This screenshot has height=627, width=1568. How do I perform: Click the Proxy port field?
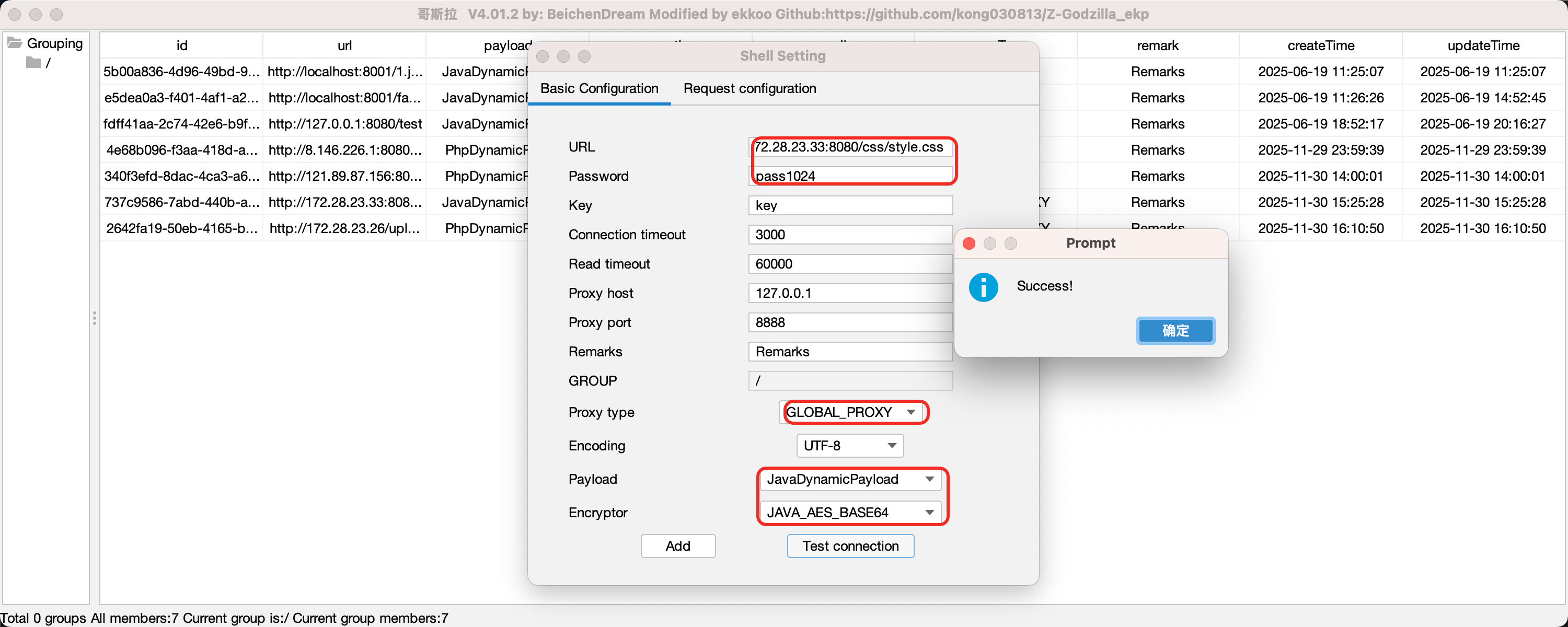[x=850, y=322]
